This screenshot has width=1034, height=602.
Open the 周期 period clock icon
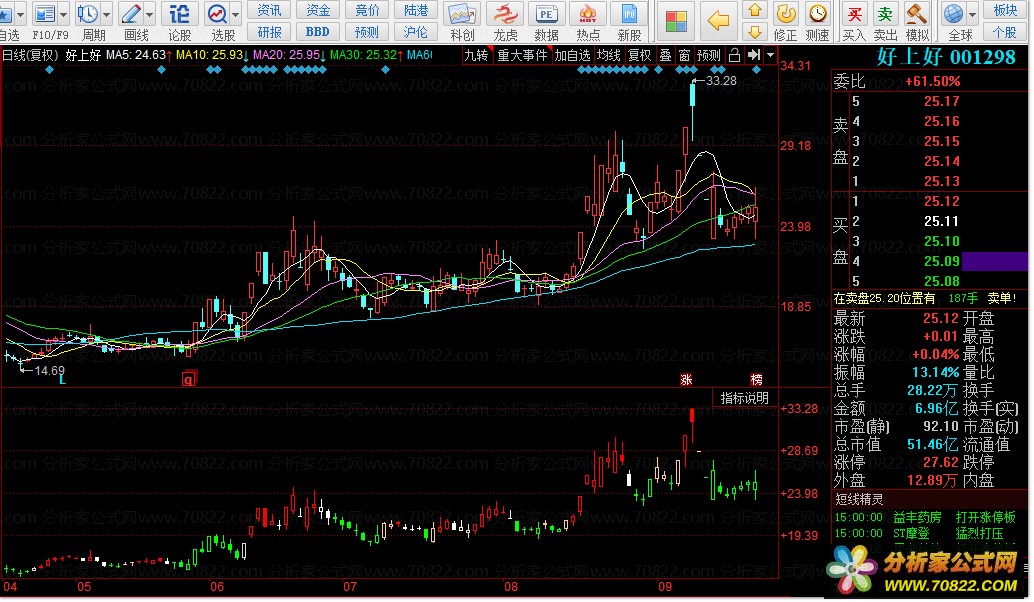click(x=88, y=14)
